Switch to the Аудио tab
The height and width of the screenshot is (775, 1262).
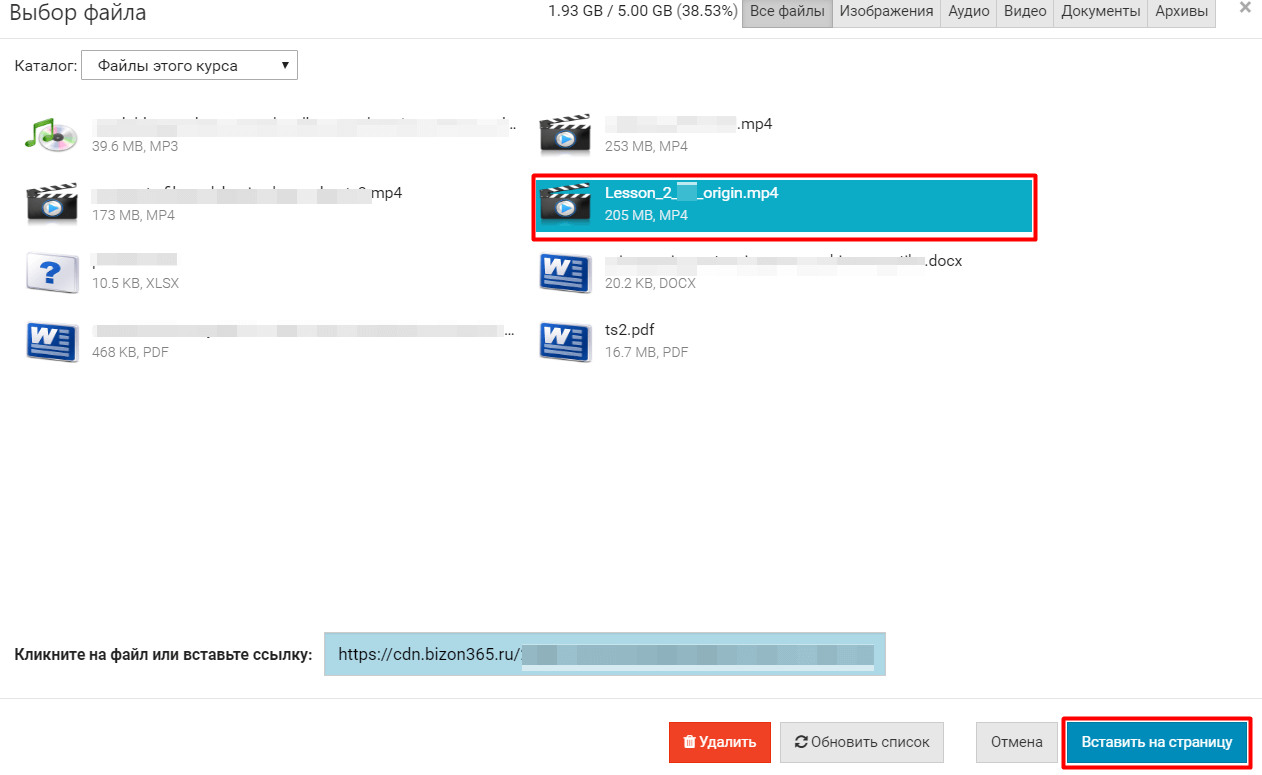tap(968, 12)
